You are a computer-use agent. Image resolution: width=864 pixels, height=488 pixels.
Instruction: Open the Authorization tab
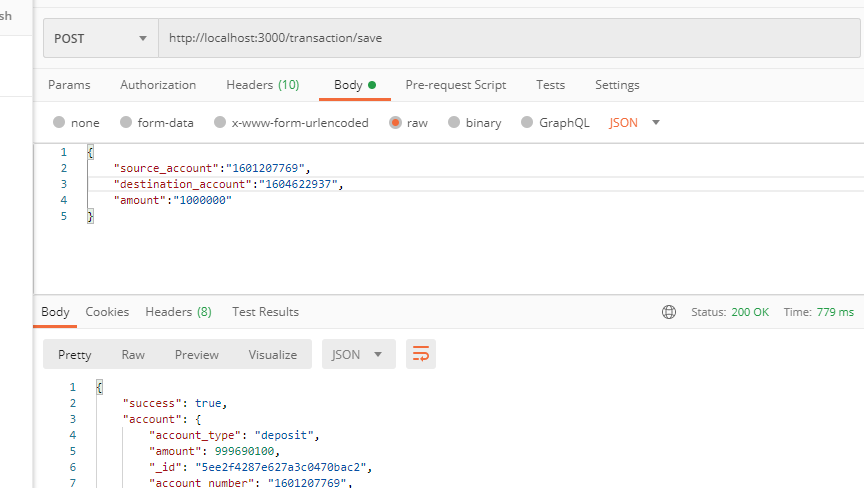(x=158, y=85)
